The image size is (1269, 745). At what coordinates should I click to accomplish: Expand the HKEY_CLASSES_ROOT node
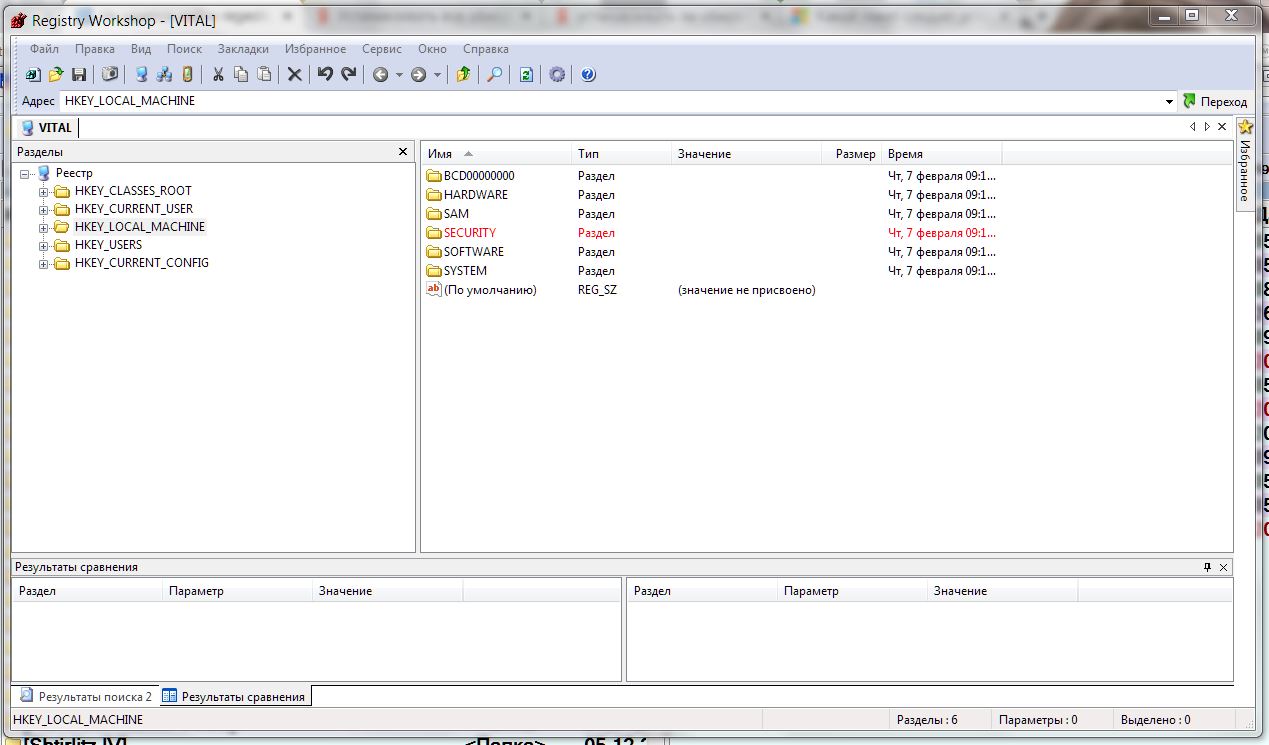44,192
